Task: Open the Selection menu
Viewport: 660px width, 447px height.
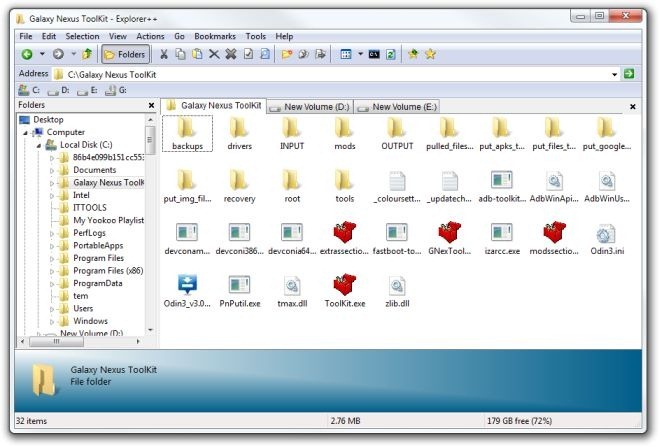Action: click(x=82, y=37)
